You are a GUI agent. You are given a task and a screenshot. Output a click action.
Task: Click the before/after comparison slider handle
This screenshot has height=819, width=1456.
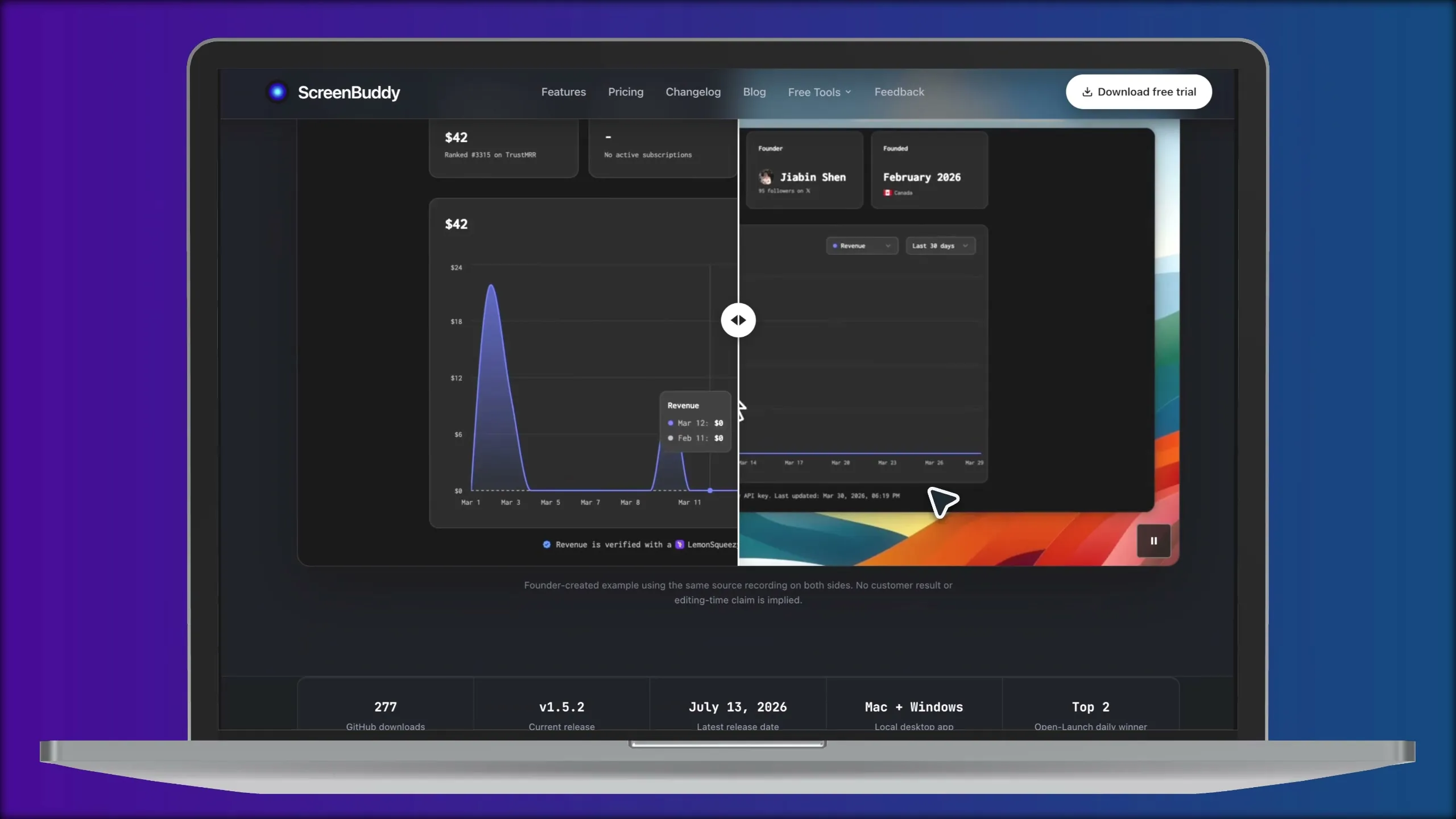[x=738, y=320]
